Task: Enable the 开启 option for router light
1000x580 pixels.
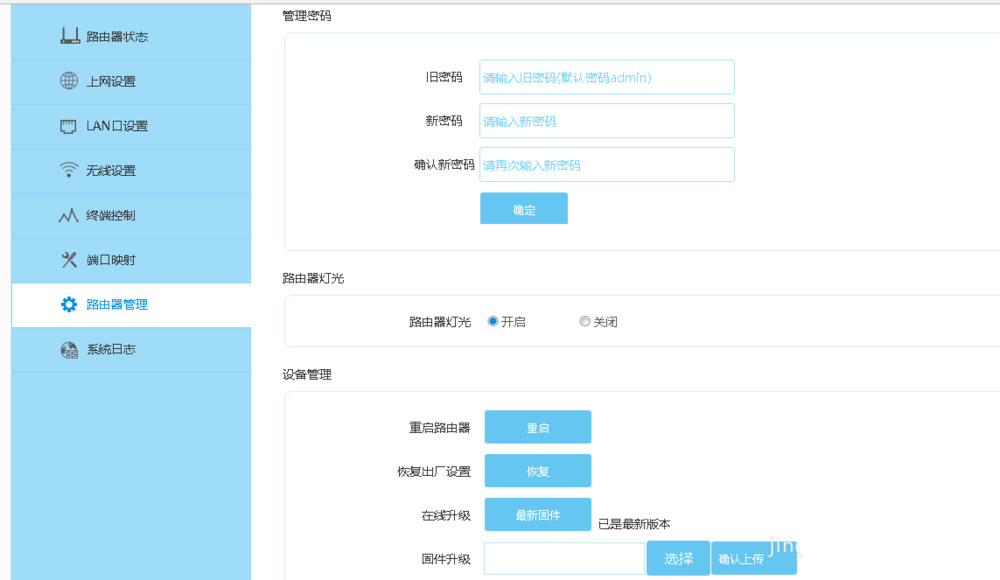Action: [492, 320]
